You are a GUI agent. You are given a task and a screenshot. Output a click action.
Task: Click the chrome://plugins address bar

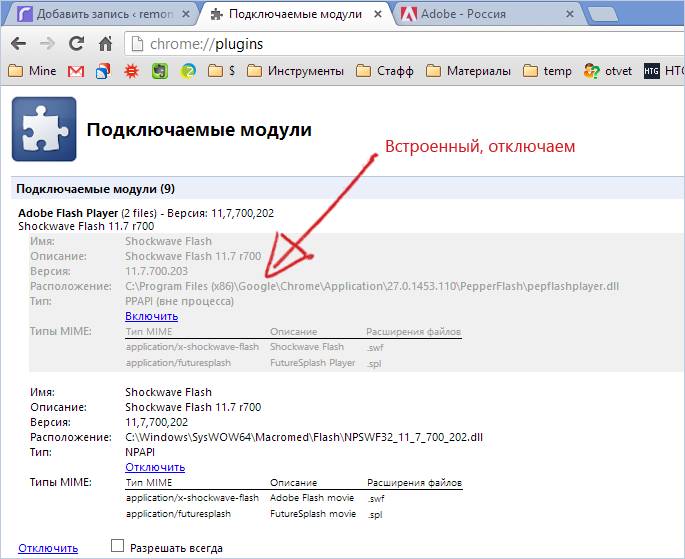(x=400, y=44)
